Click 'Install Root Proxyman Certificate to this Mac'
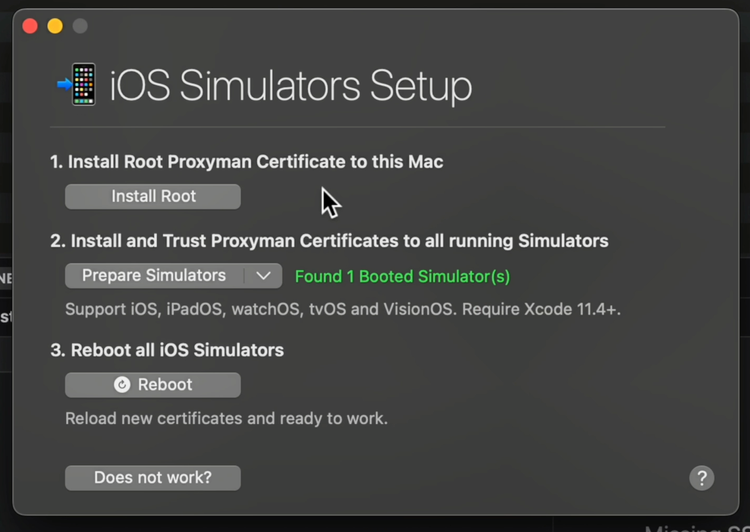Image resolution: width=750 pixels, height=532 pixels. [x=247, y=162]
